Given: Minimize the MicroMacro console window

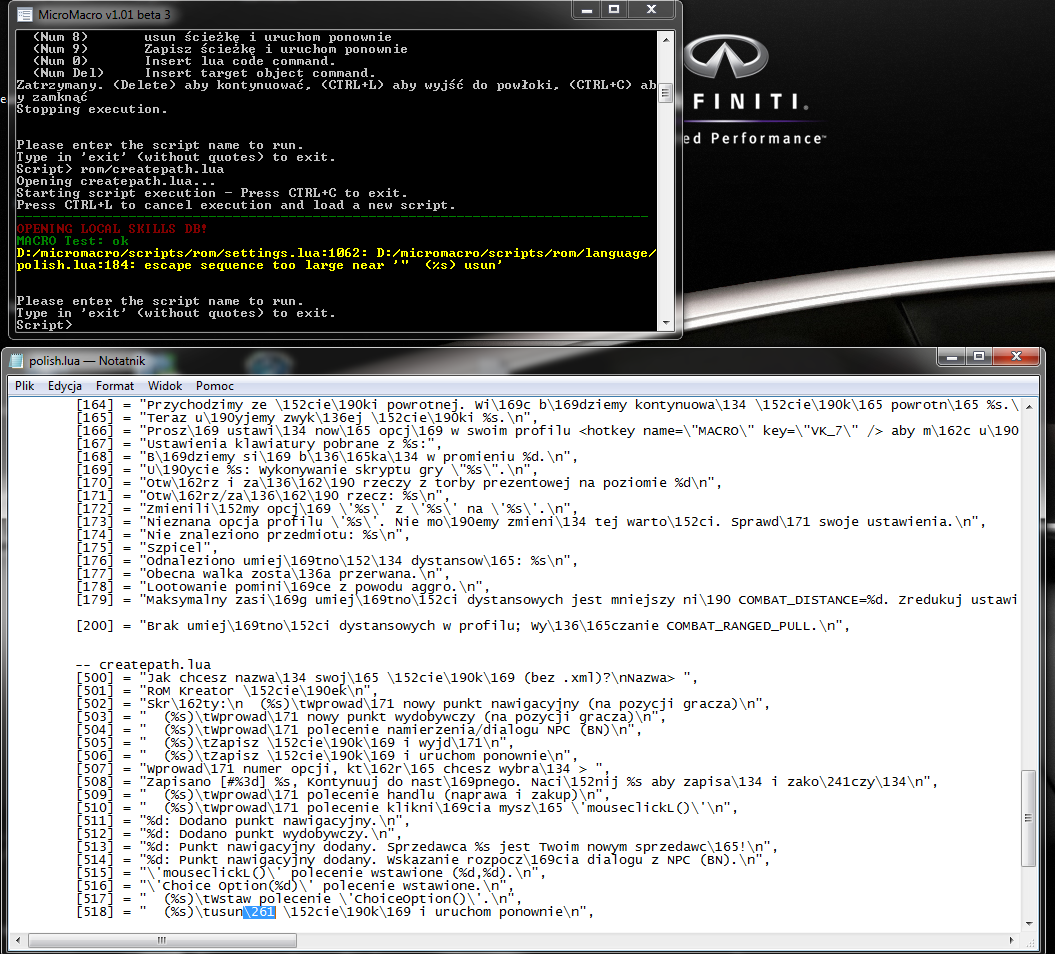Looking at the screenshot, I should point(586,10).
